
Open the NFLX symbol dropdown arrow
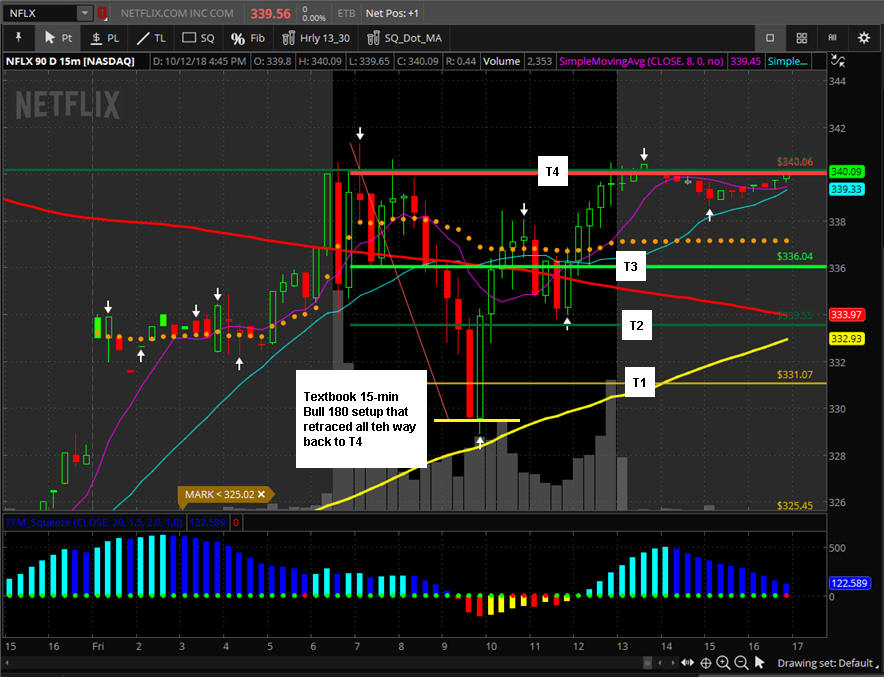point(84,13)
